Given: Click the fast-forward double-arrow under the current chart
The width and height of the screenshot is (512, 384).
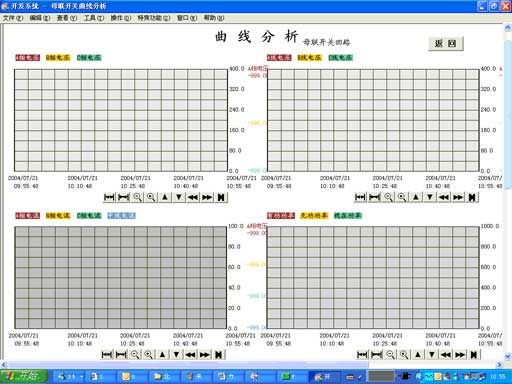Looking at the screenshot, I should click(205, 355).
